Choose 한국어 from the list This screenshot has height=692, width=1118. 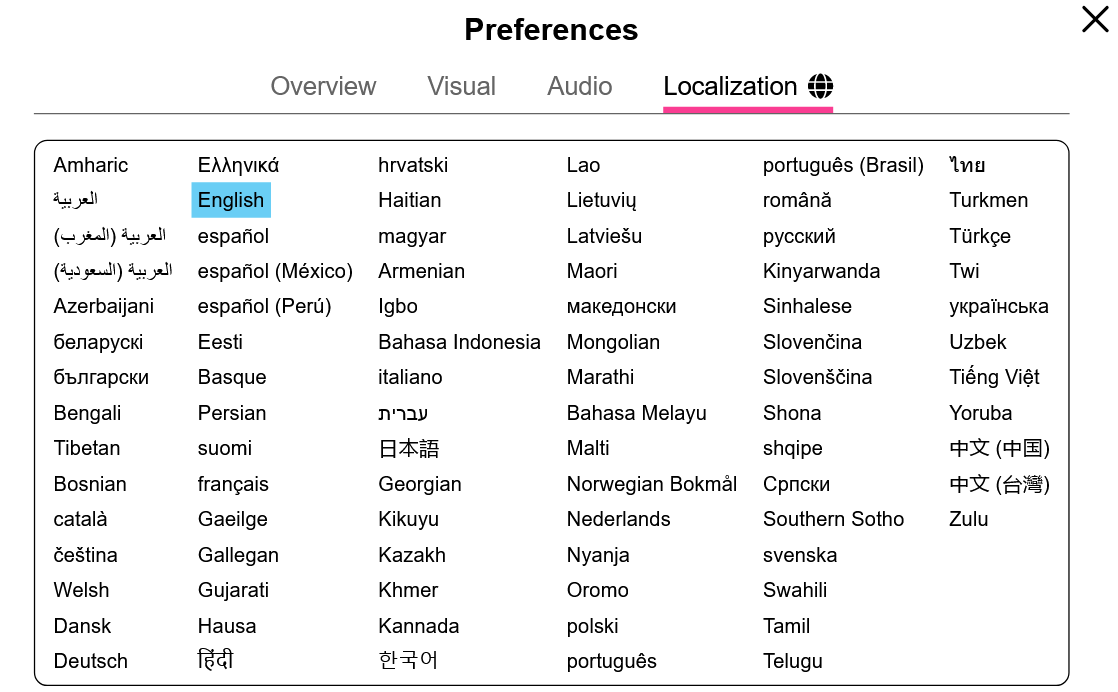408,660
